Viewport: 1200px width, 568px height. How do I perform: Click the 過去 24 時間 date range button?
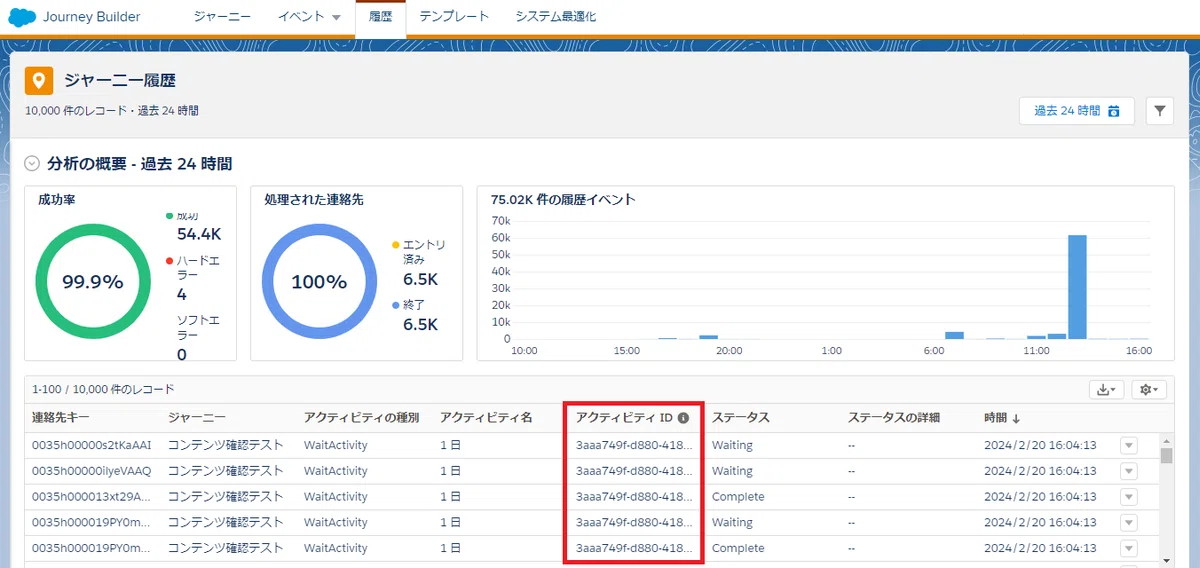(1076, 111)
